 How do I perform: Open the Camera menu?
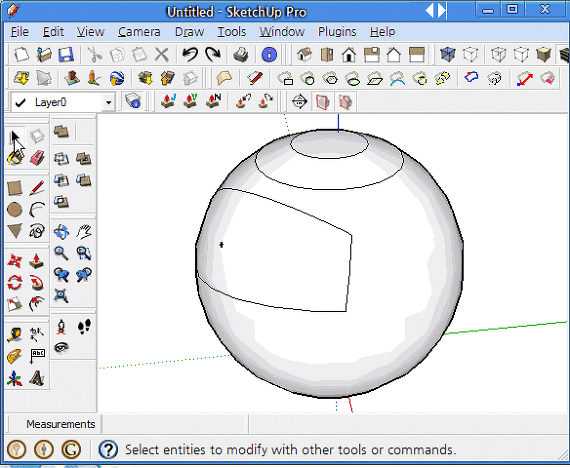tap(139, 32)
